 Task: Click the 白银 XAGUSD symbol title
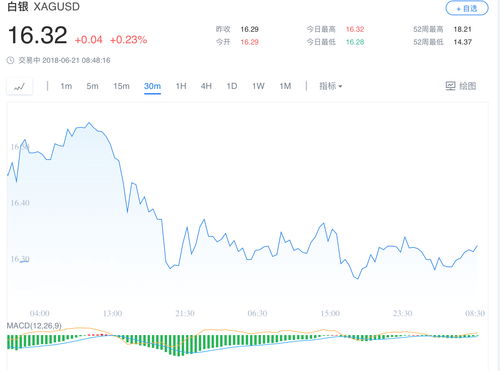tap(43, 7)
